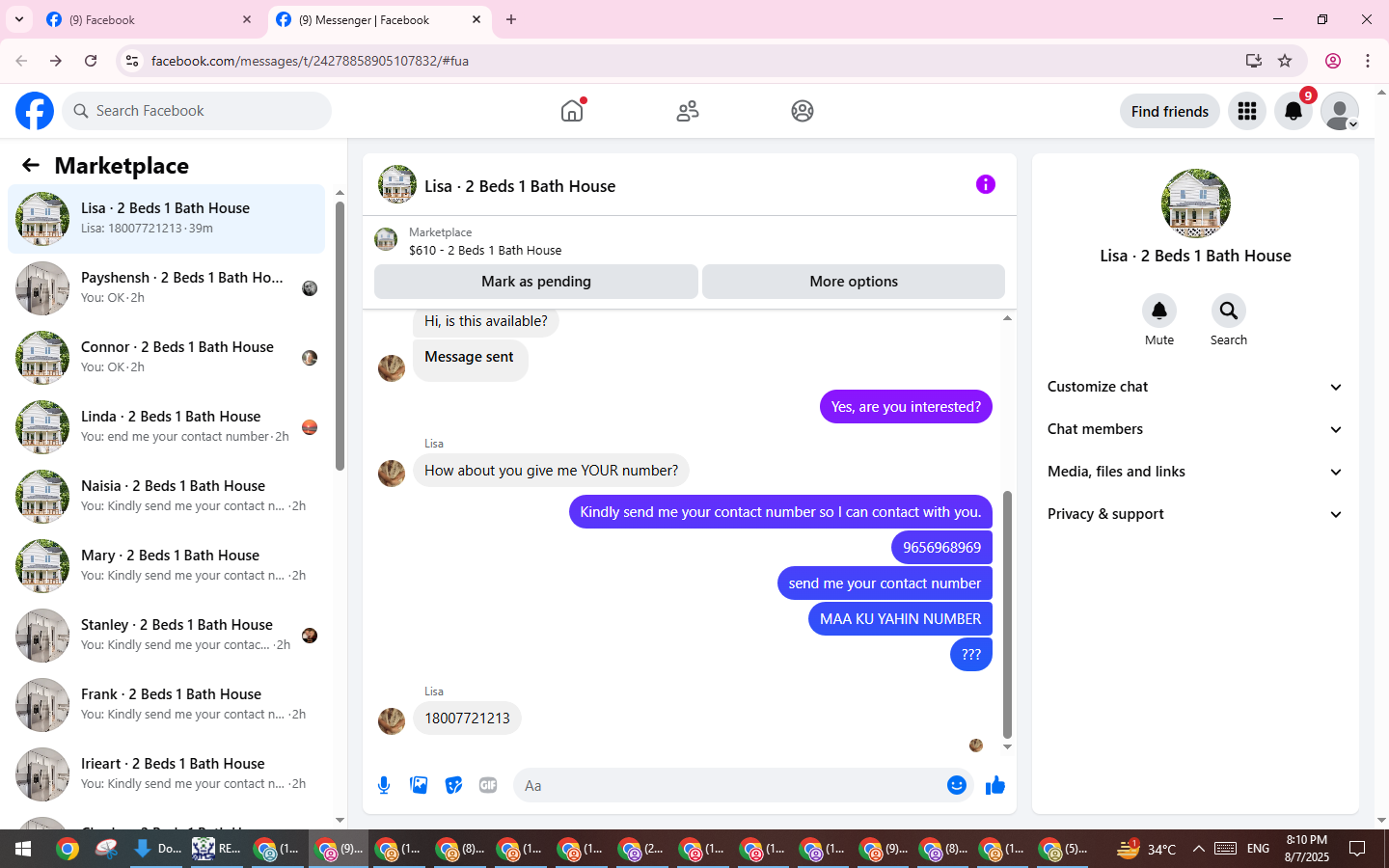Reload the page in Chrome
The image size is (1389, 868).
91,61
